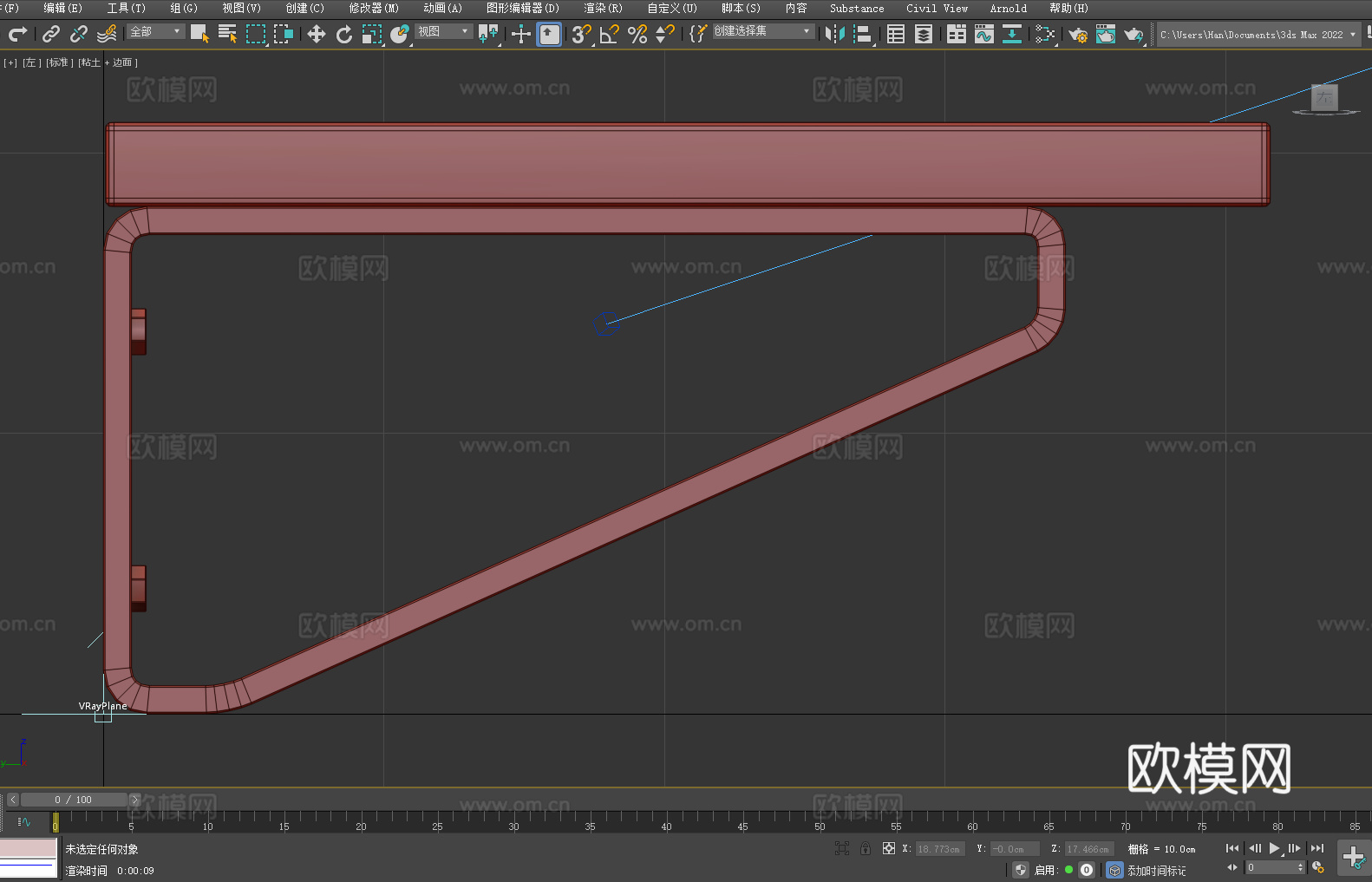Click the Use Pivot Point Center icon
The width and height of the screenshot is (1372, 882).
pos(488,34)
